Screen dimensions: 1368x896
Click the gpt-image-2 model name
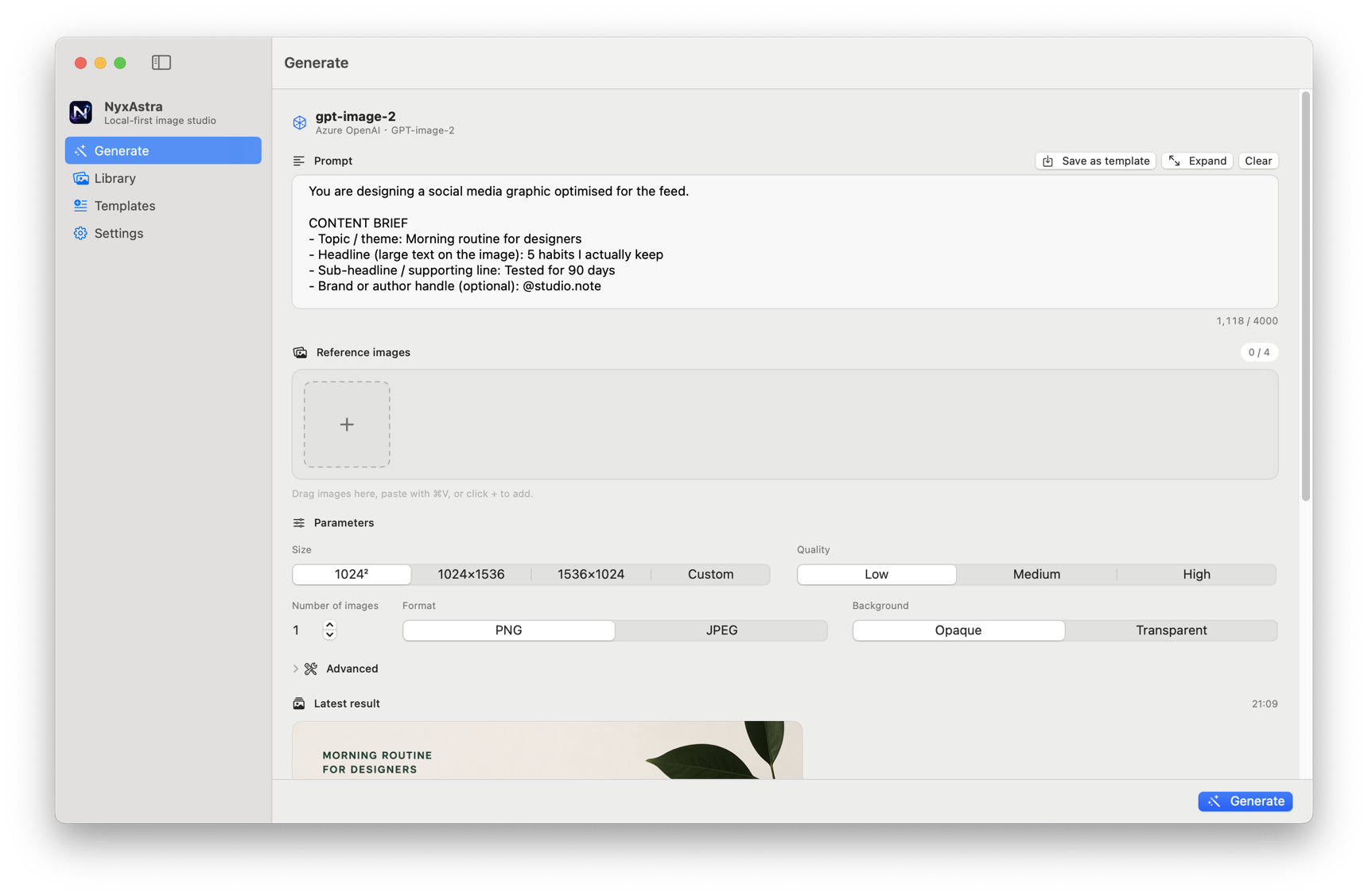pos(356,116)
